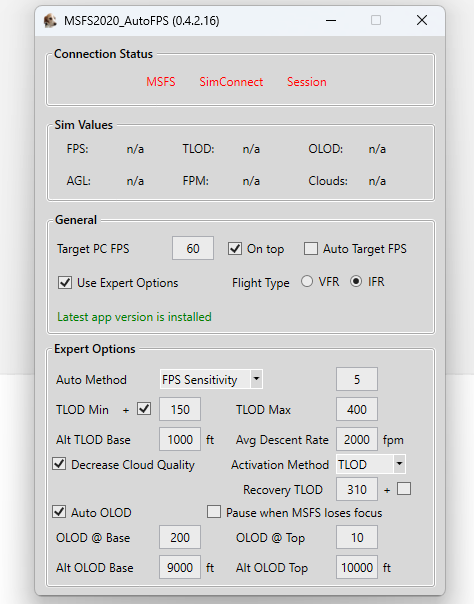Click the AutoFPS app icon in title bar

pyautogui.click(x=50, y=21)
